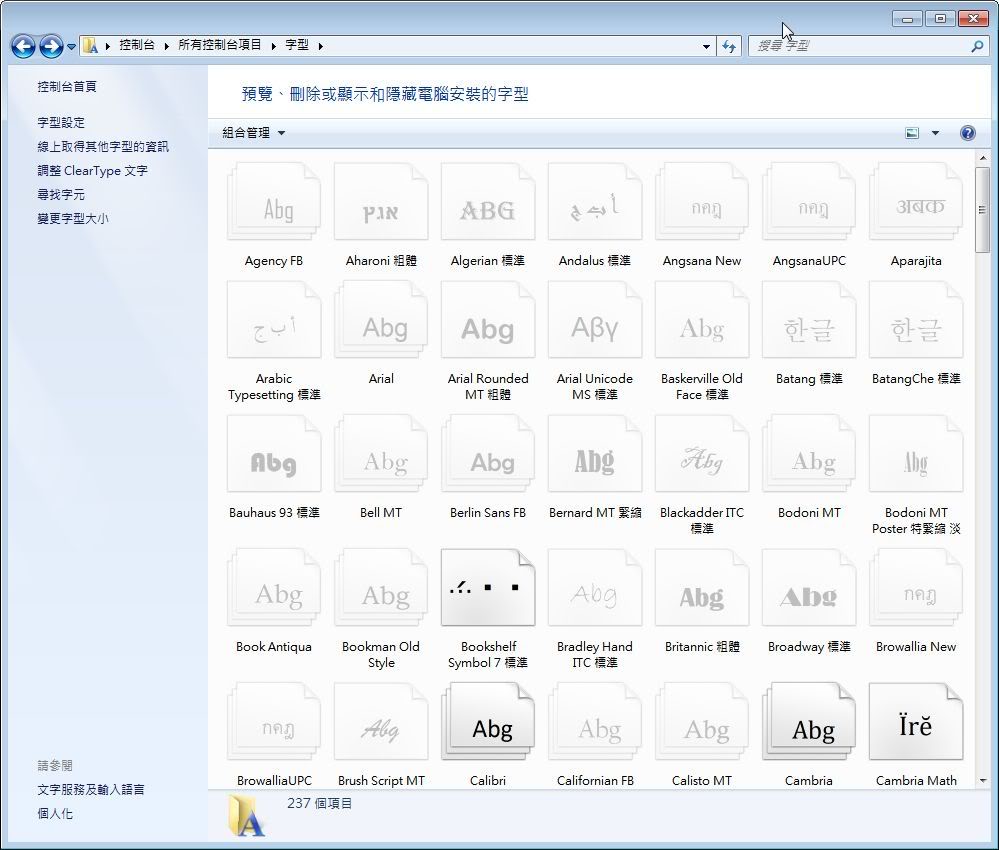
Task: Open the help button in toolbar
Action: [967, 133]
